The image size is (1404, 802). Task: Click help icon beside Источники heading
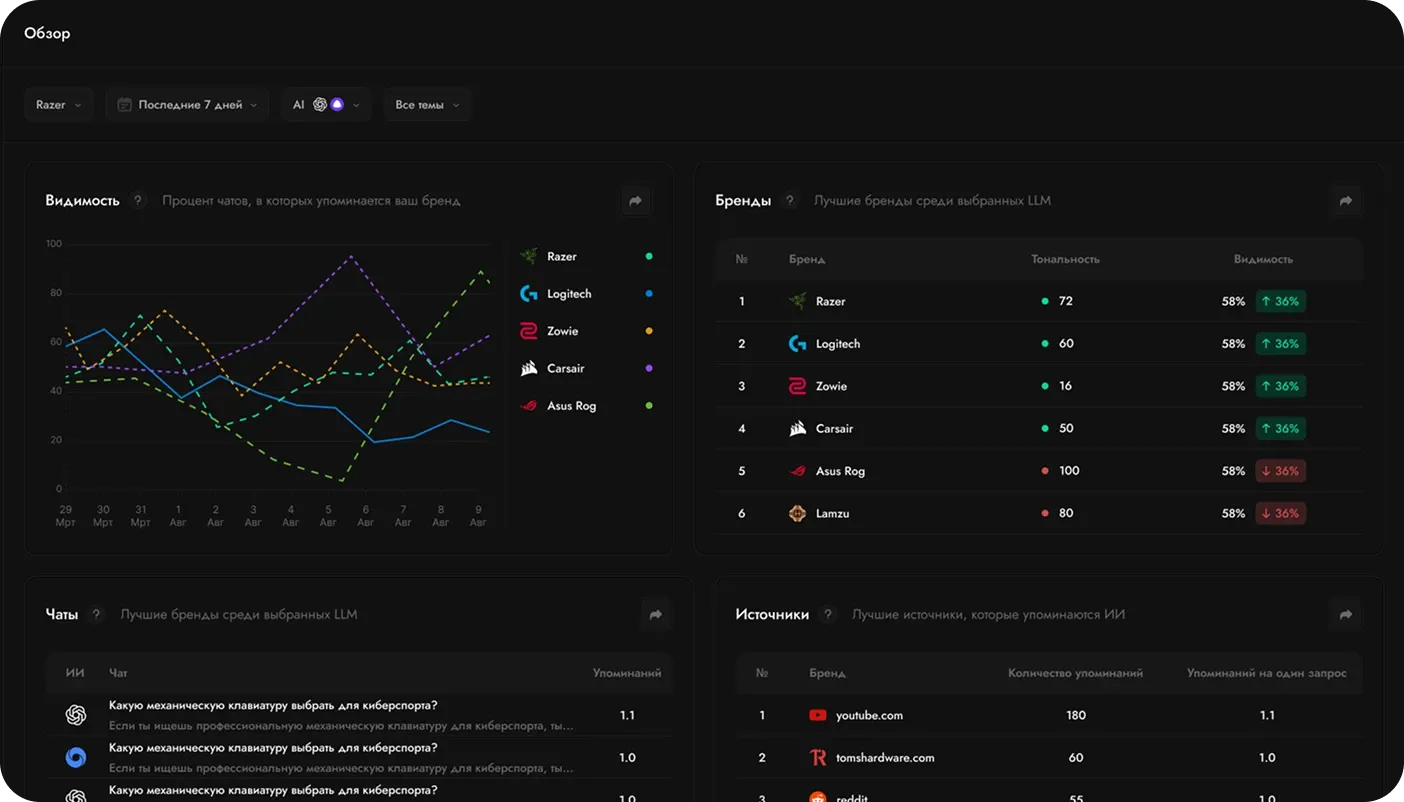pyautogui.click(x=828, y=615)
